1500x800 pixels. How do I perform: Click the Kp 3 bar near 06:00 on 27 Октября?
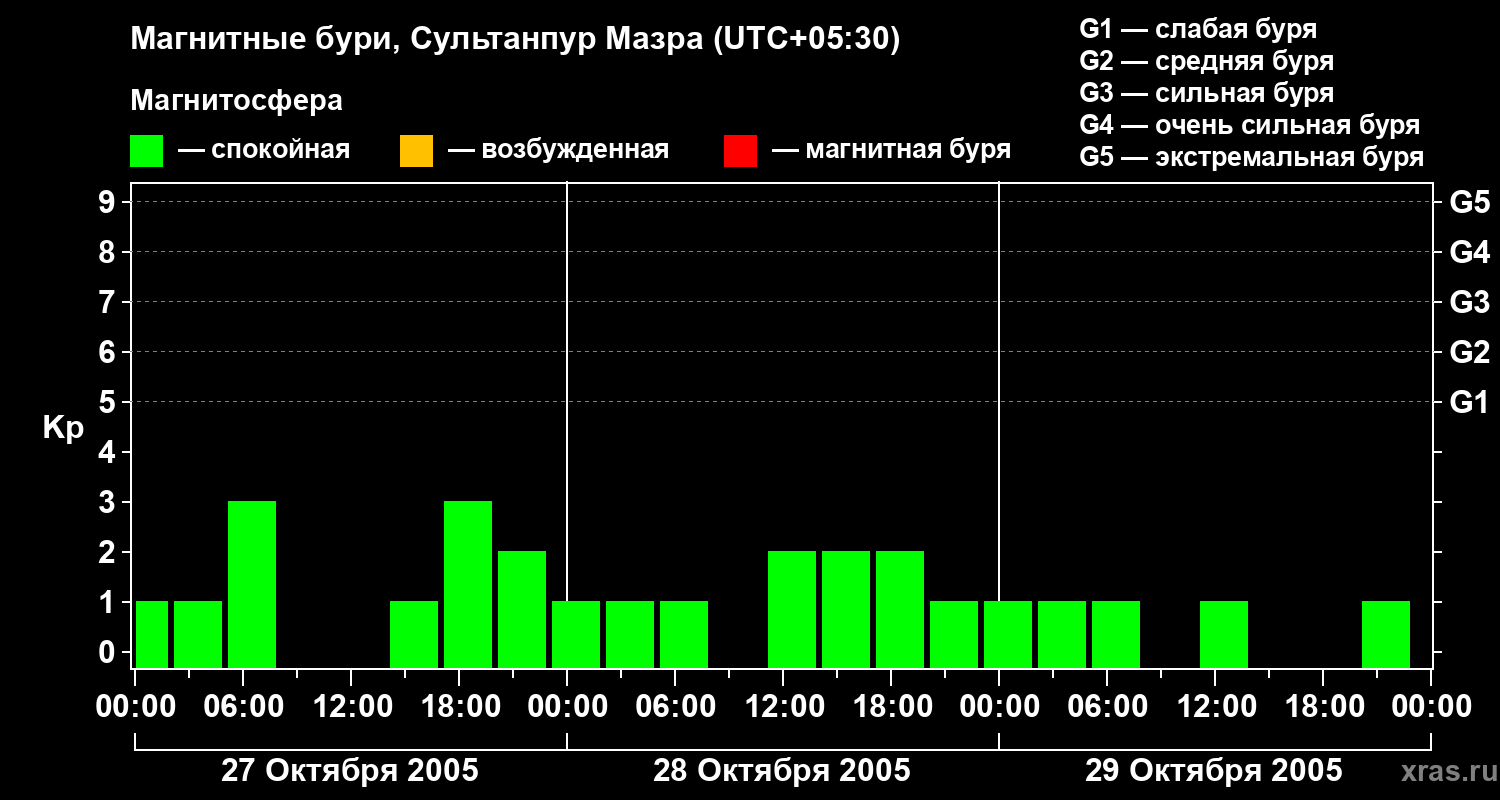click(252, 584)
